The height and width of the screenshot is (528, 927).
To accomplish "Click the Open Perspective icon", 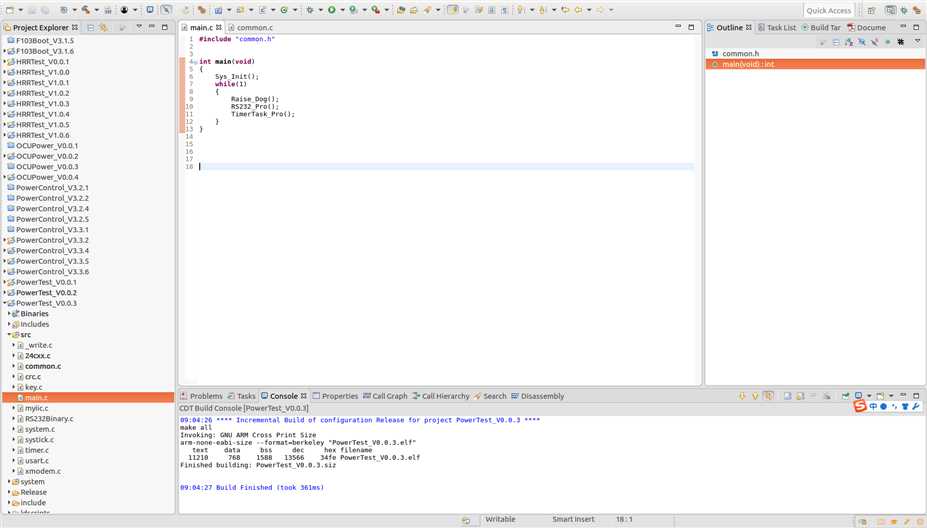I will (x=871, y=10).
